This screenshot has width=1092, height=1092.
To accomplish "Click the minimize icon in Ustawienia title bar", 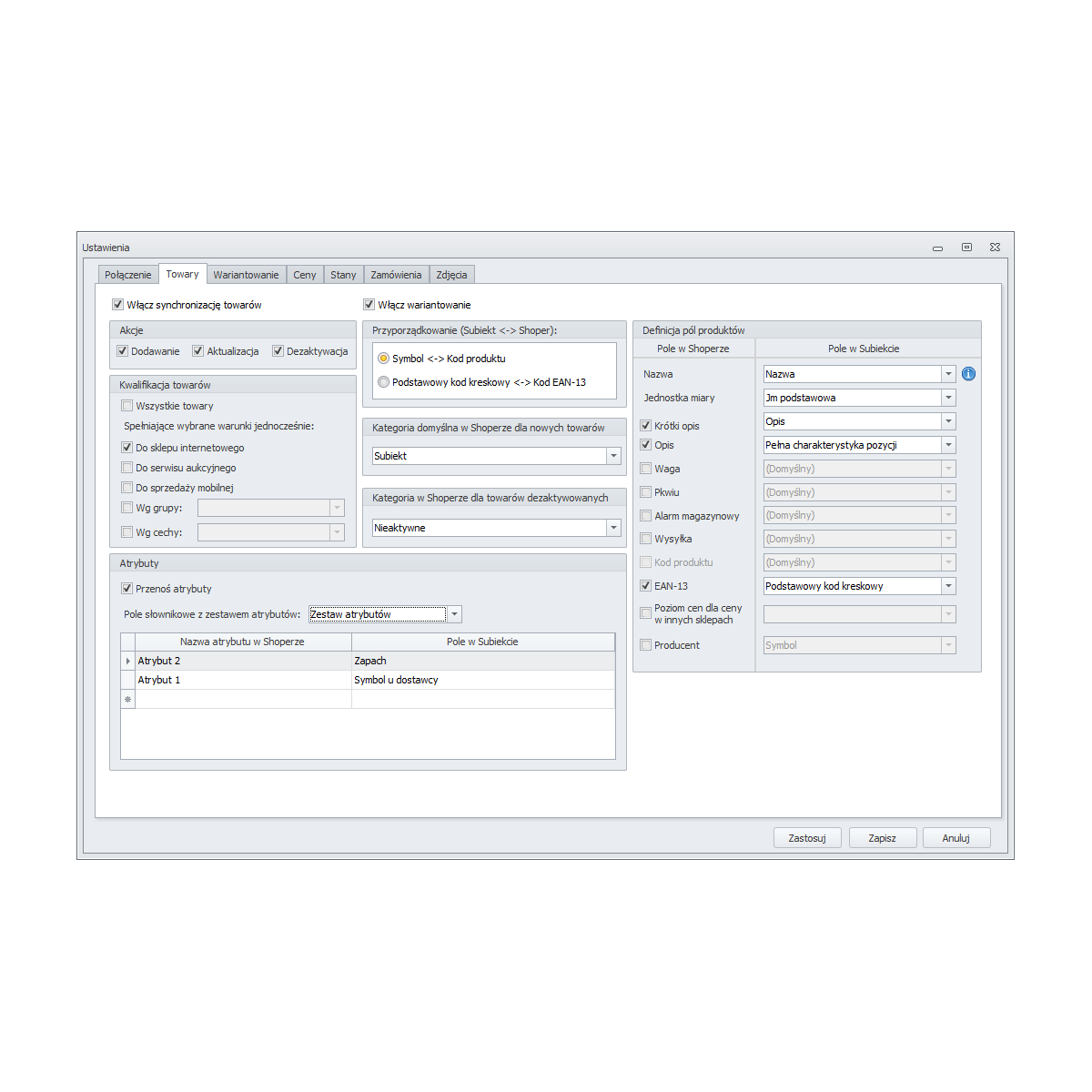I will point(937,248).
